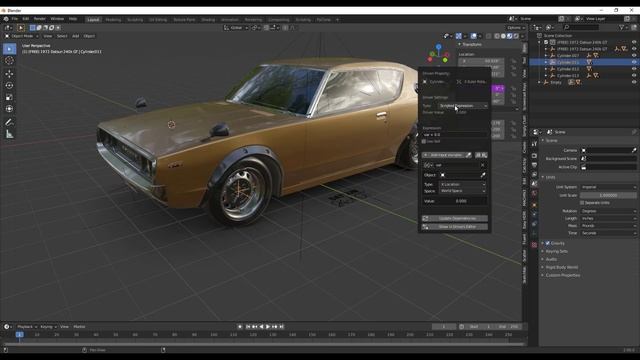Click the Unit Scale value field
Viewport: 640px width, 360px height.
coord(608,196)
